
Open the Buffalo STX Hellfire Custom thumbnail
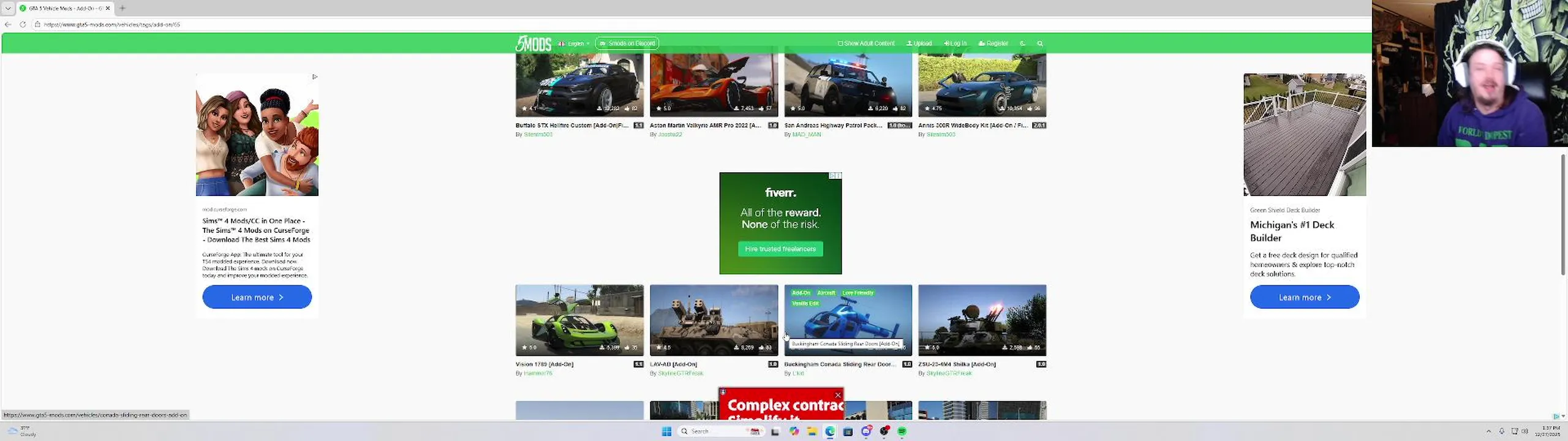(x=579, y=85)
